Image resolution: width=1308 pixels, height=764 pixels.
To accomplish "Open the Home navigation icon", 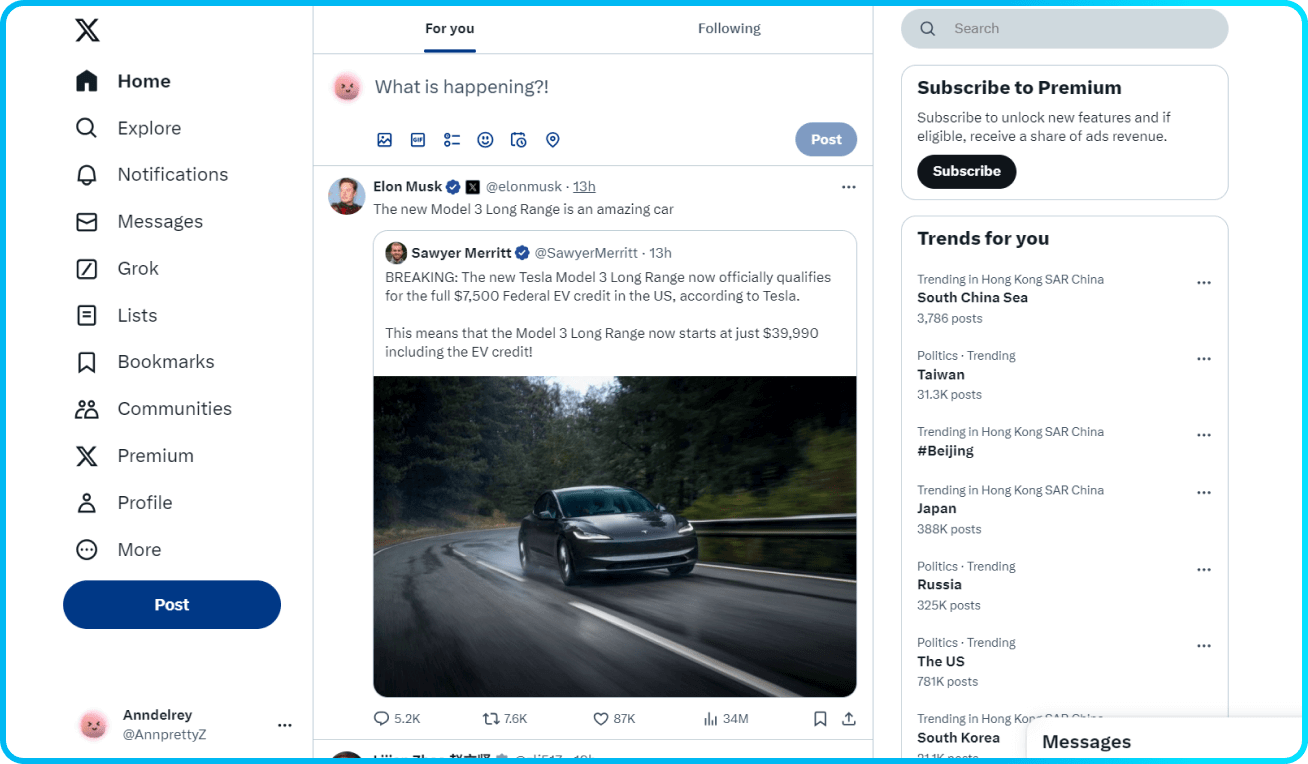I will click(x=87, y=81).
